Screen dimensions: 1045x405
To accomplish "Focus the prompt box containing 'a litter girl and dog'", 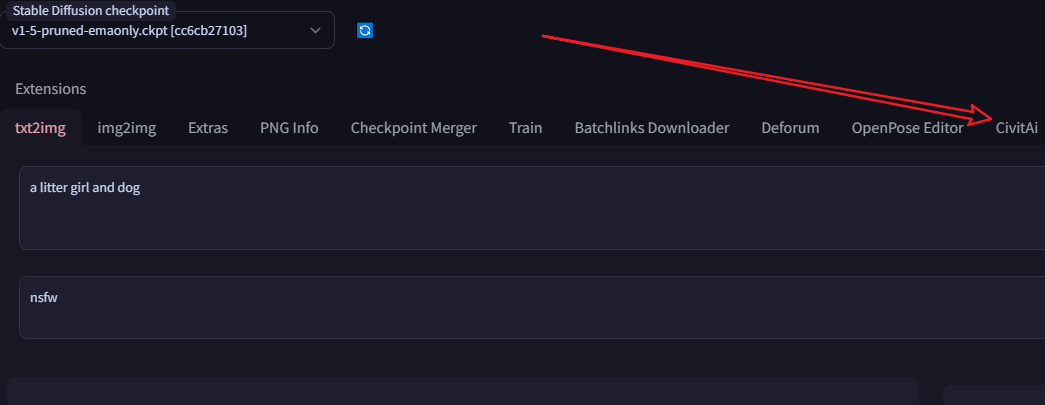I will pos(532,208).
